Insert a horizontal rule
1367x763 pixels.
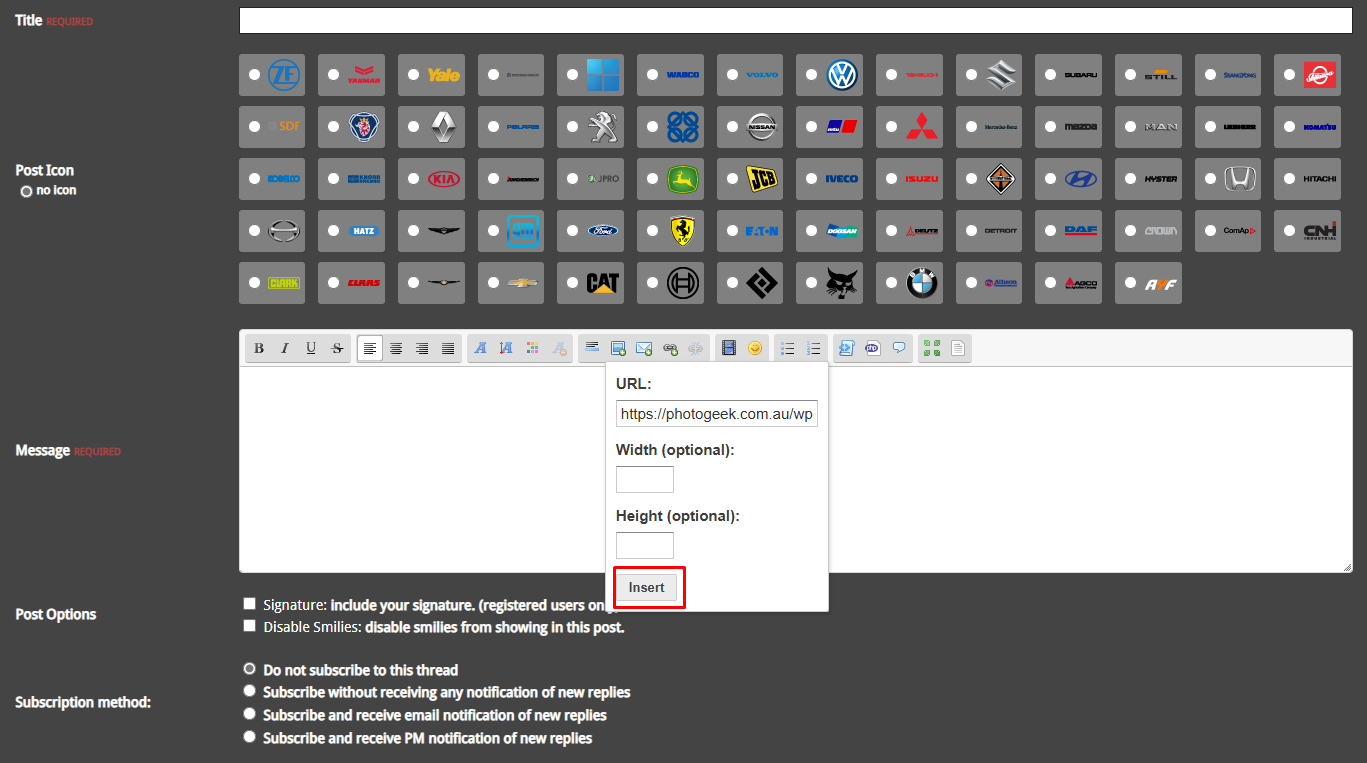(592, 348)
